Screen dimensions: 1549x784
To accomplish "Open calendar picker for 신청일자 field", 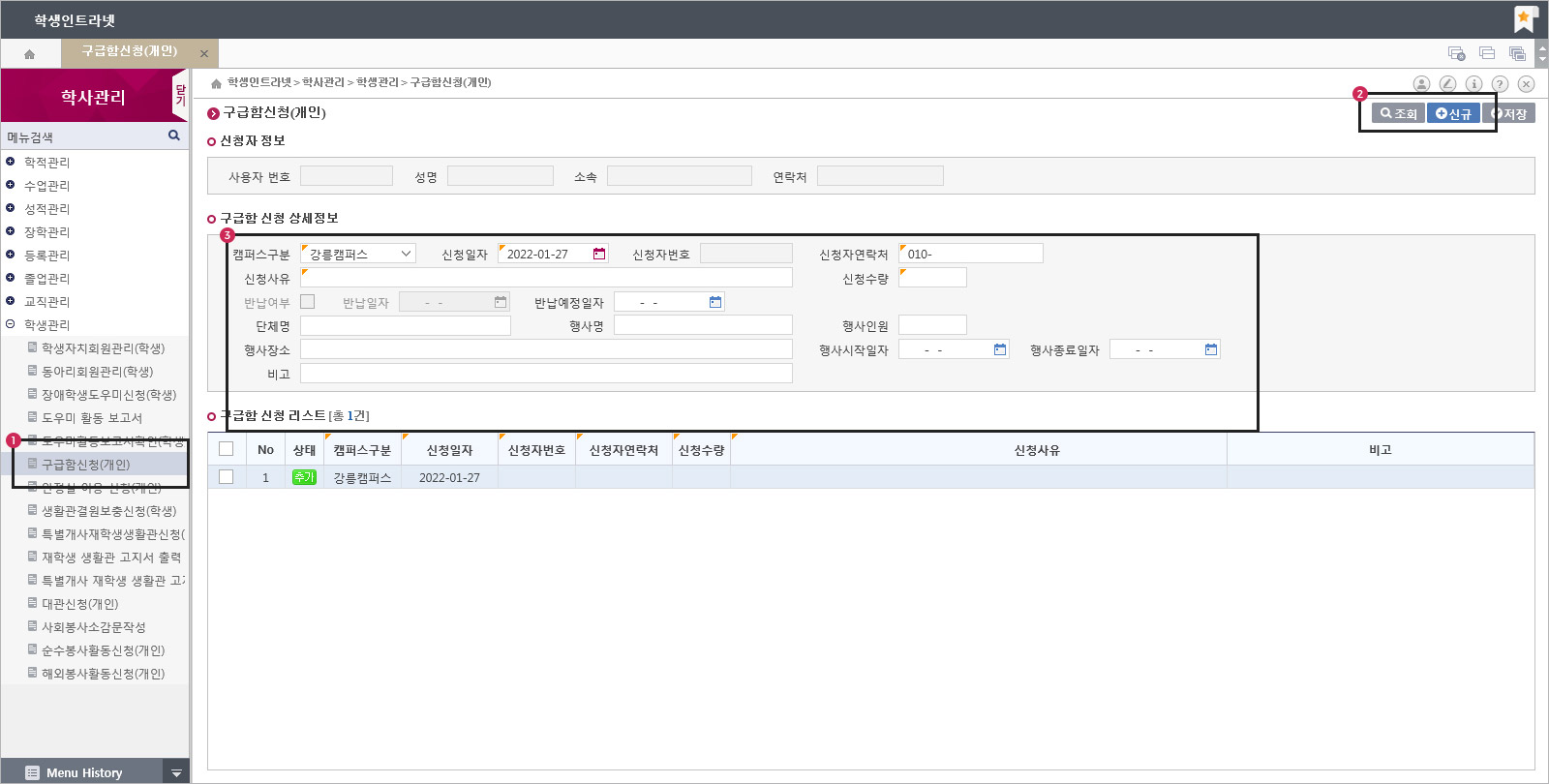I will coord(599,254).
